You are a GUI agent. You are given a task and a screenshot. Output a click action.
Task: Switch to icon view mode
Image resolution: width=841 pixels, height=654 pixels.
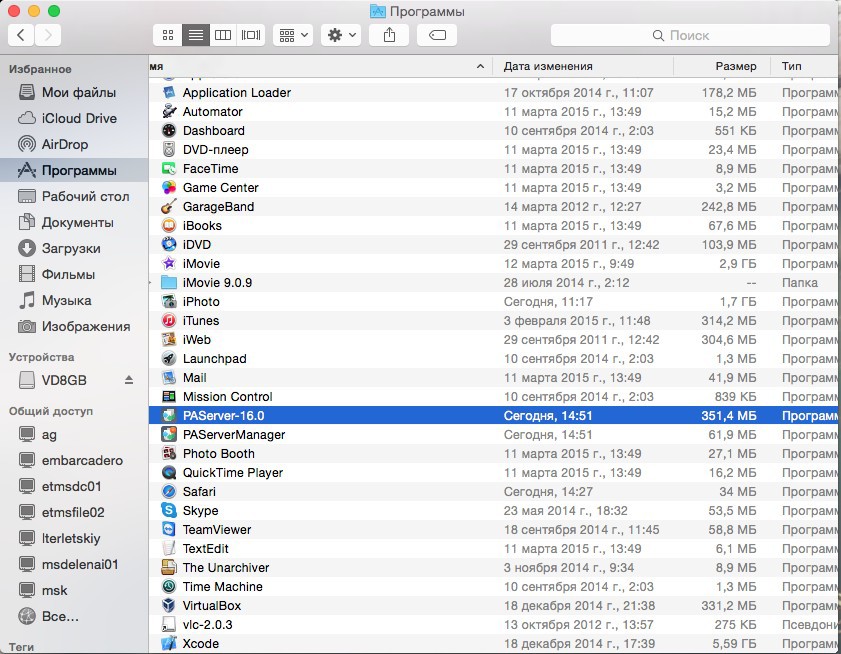click(166, 34)
